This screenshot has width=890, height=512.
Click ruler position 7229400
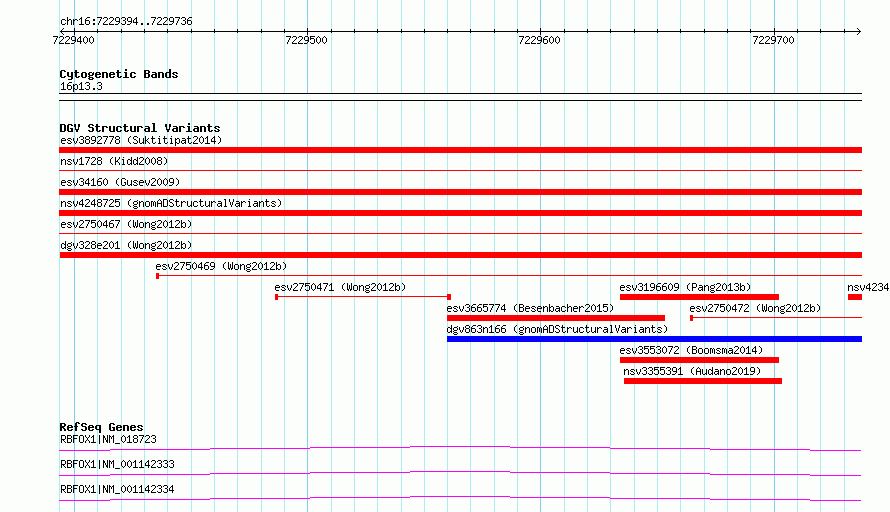pos(73,40)
